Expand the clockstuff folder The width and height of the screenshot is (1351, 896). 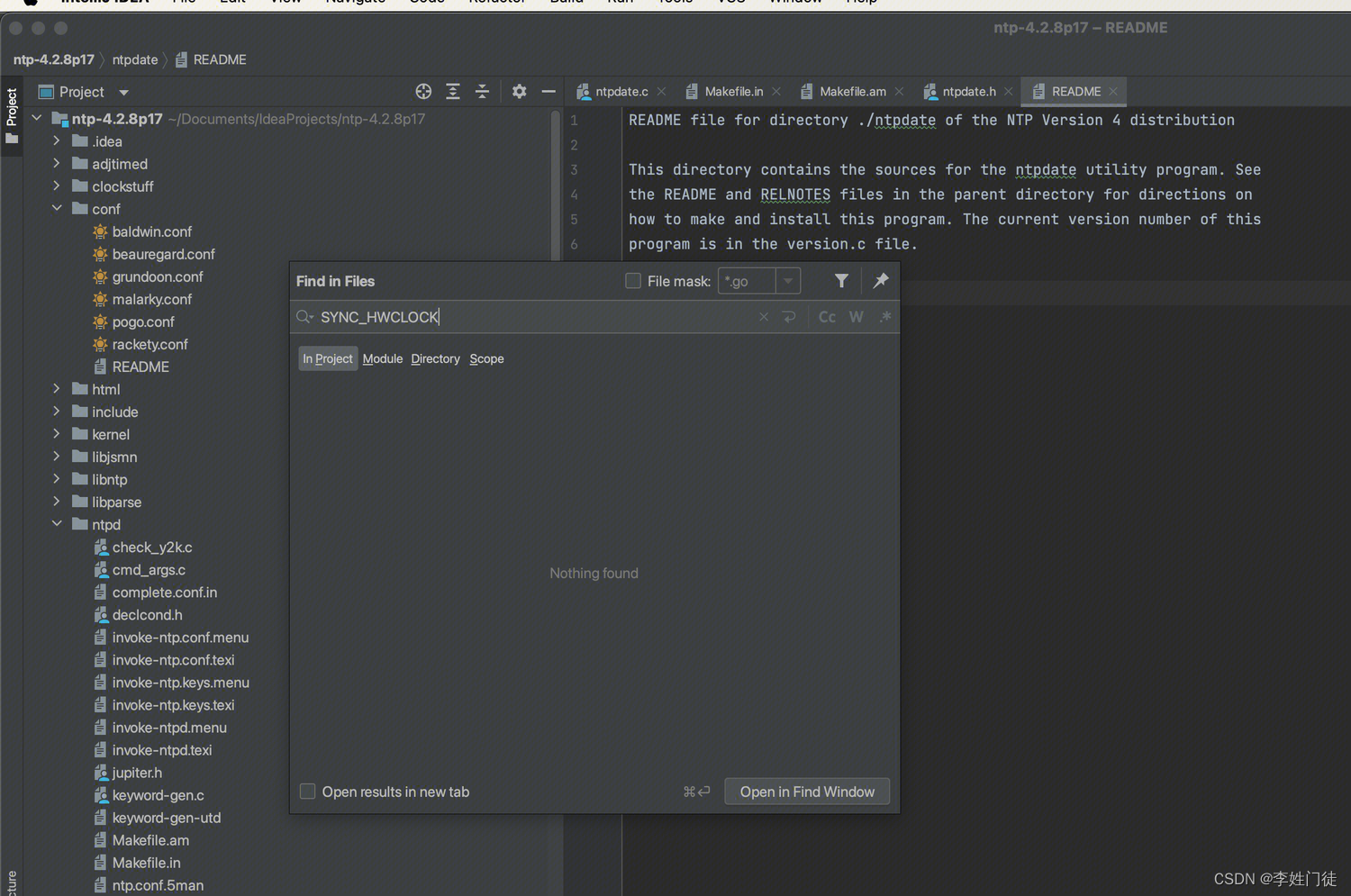point(57,186)
